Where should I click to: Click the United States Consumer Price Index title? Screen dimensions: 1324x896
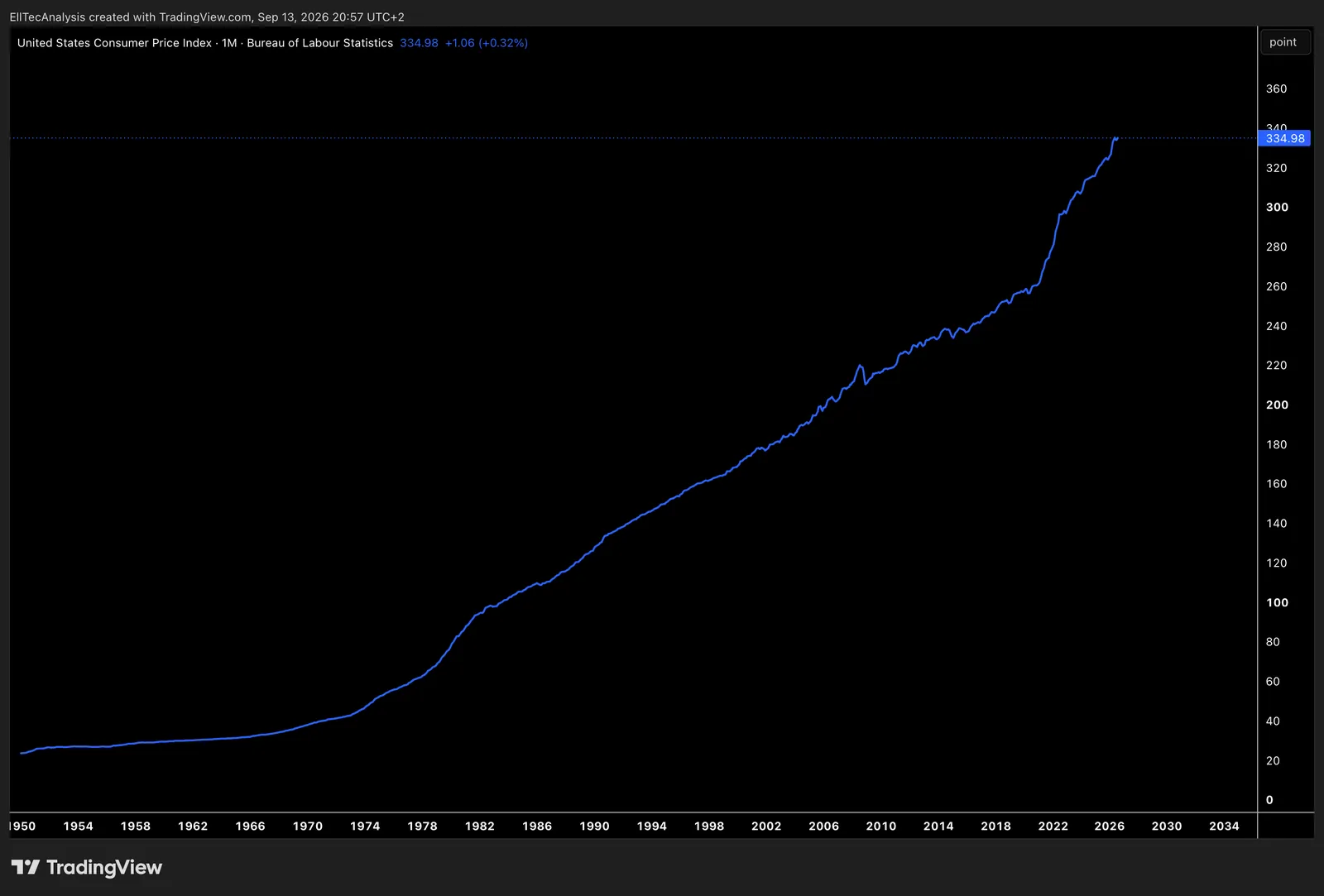[114, 43]
